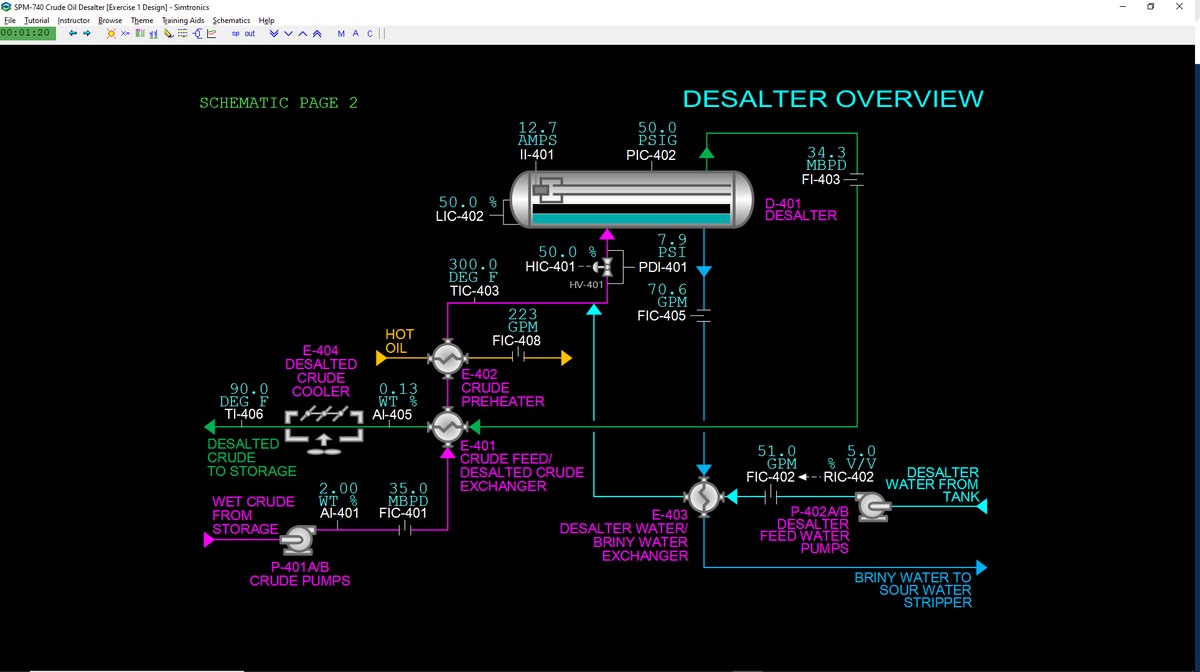The height and width of the screenshot is (672, 1200).
Task: Select the pencil edit toolbar icon
Action: click(169, 33)
